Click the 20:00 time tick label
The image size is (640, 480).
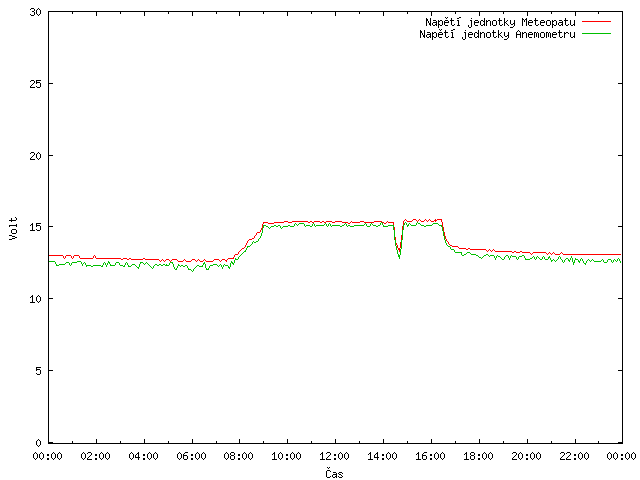pos(527,456)
